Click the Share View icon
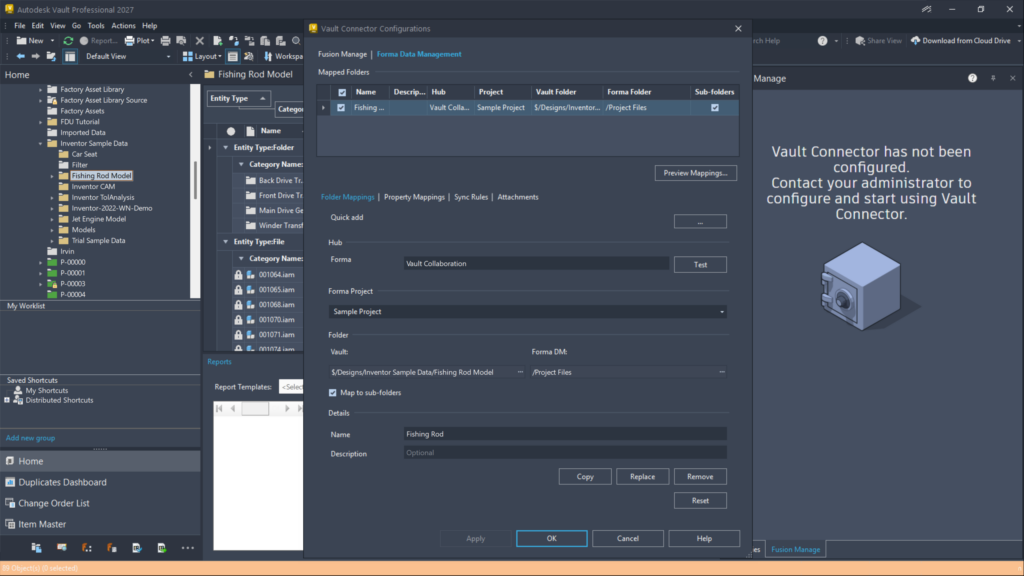The image size is (1024, 576). coord(860,40)
